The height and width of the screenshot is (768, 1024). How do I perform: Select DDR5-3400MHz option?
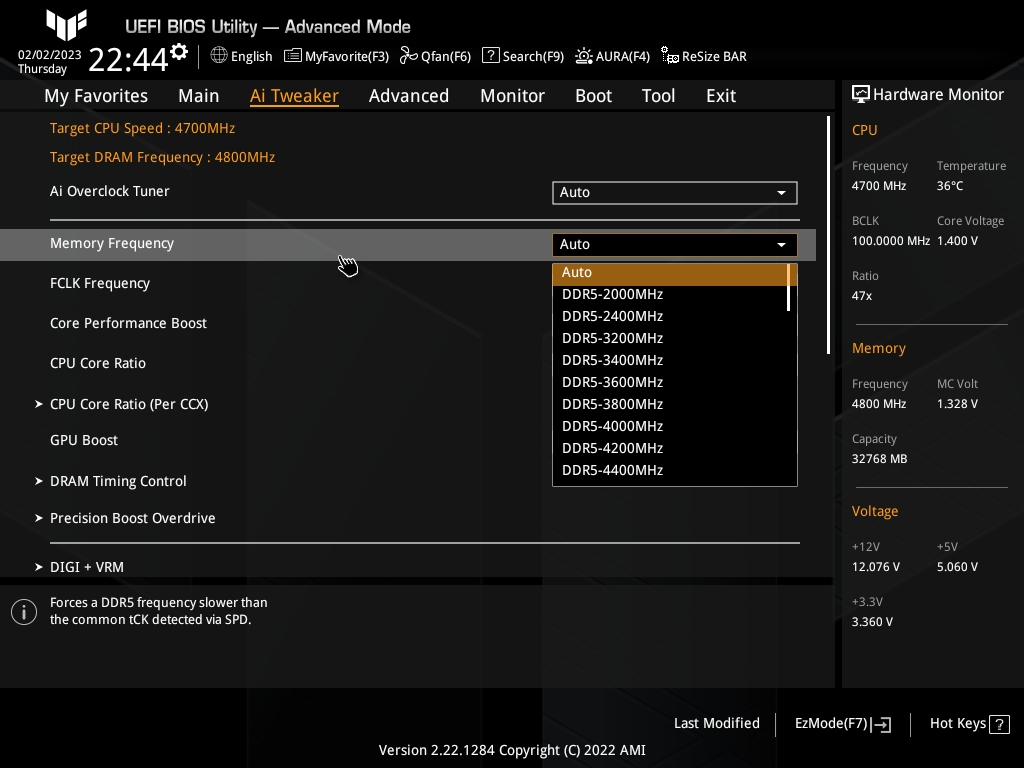click(x=671, y=360)
